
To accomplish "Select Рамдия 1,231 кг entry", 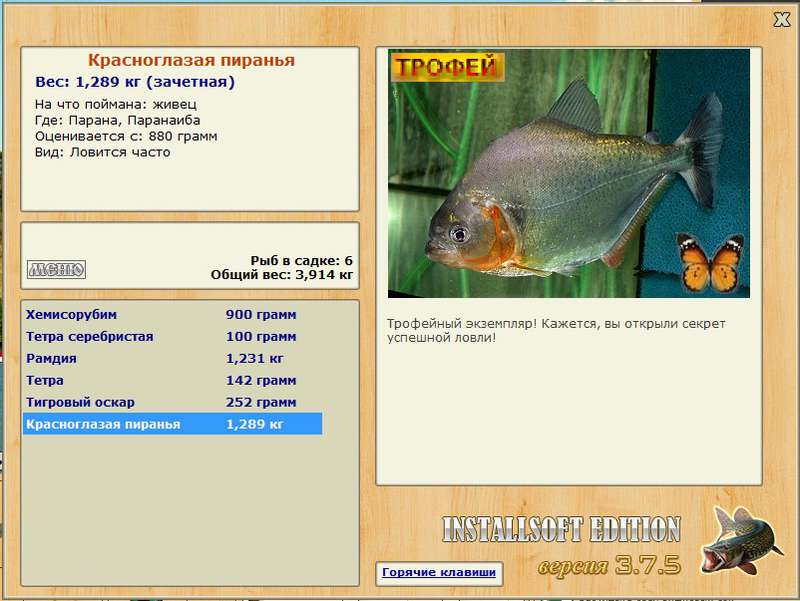I will tap(172, 359).
